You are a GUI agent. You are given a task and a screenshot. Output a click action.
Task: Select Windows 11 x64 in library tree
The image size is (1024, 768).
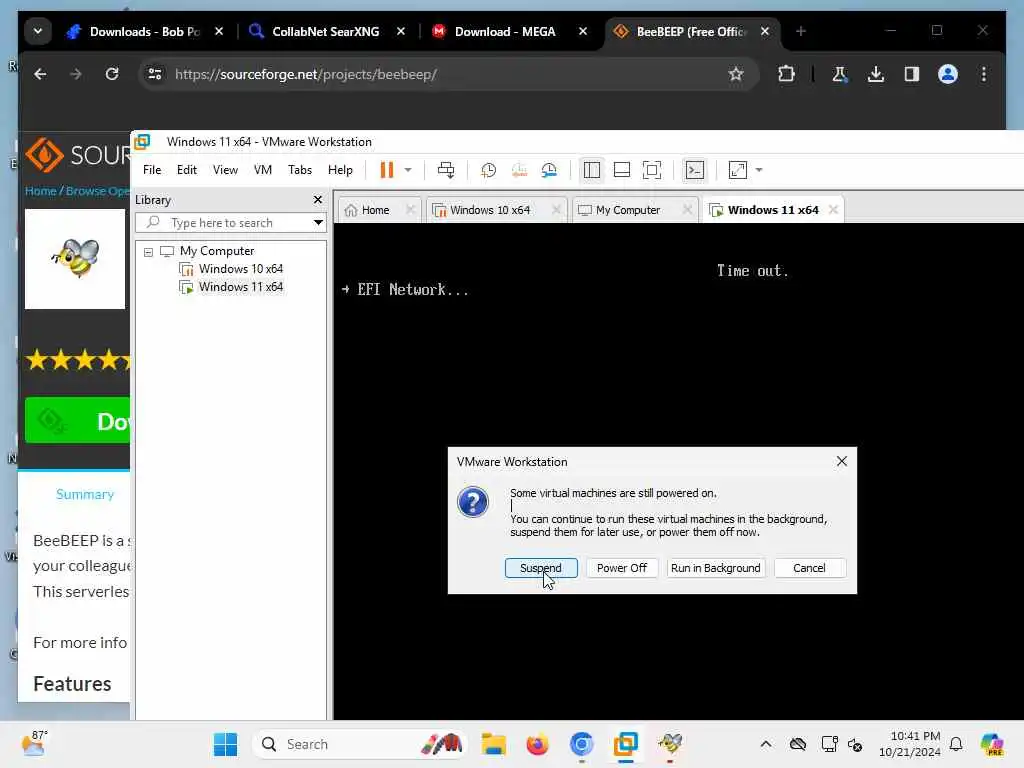[x=240, y=287]
